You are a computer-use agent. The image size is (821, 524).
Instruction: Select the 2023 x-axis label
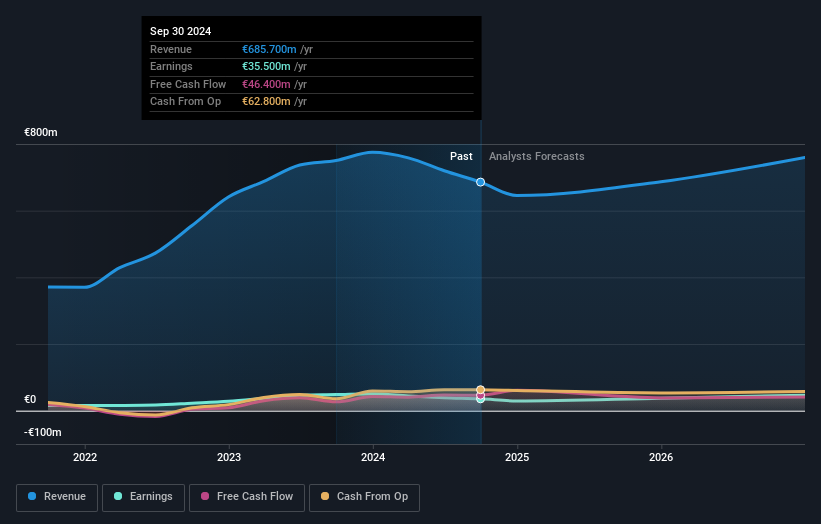pos(229,457)
